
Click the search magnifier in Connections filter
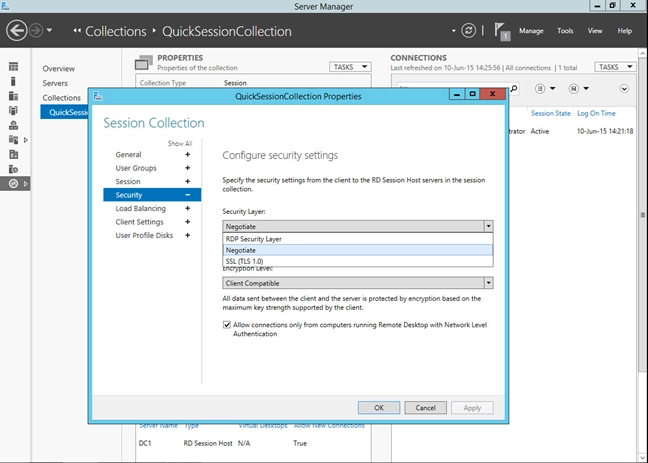tap(514, 88)
